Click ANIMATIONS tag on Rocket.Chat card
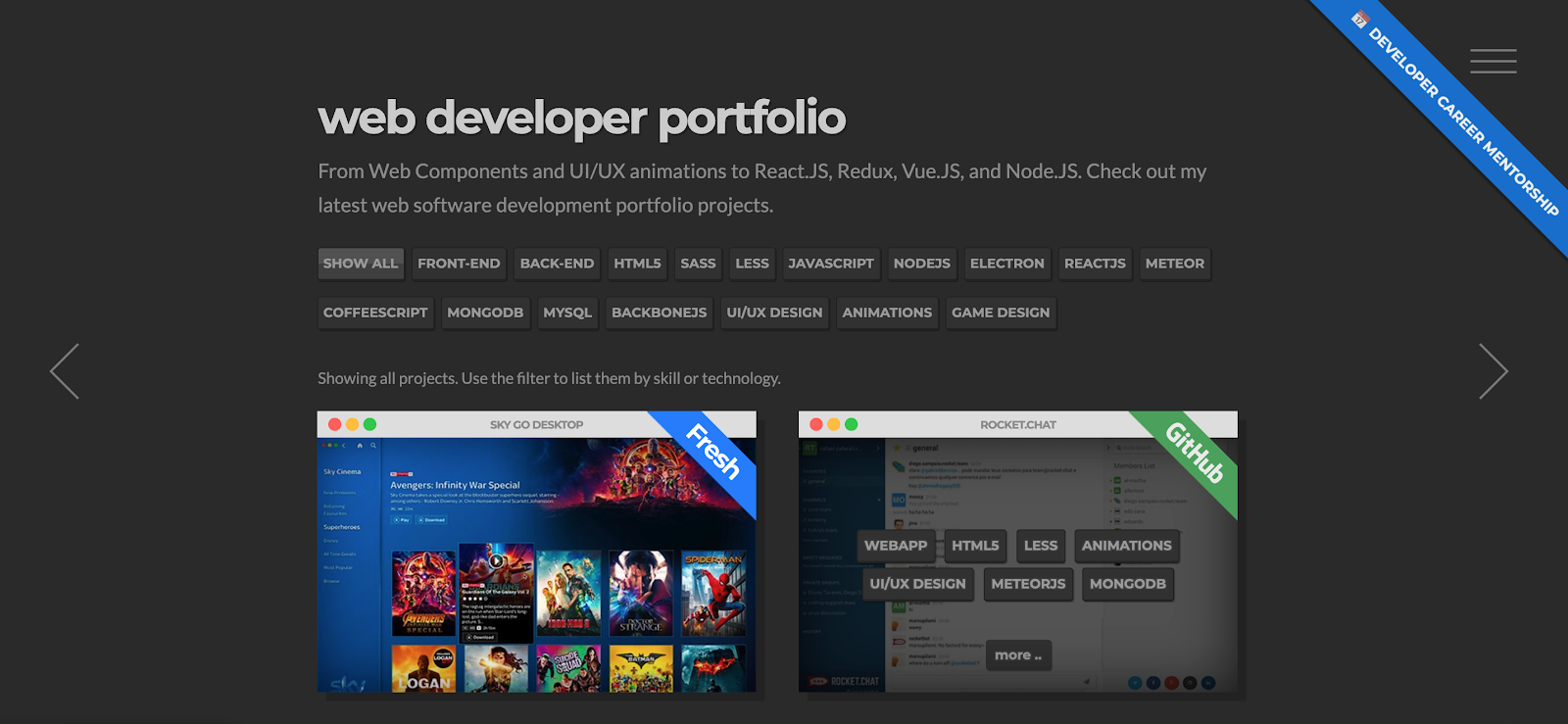Image resolution: width=1568 pixels, height=724 pixels. (1127, 546)
